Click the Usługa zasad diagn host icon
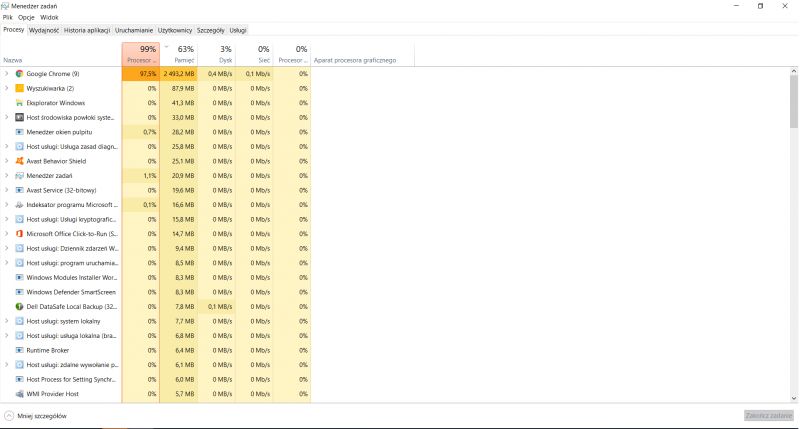 pyautogui.click(x=19, y=146)
